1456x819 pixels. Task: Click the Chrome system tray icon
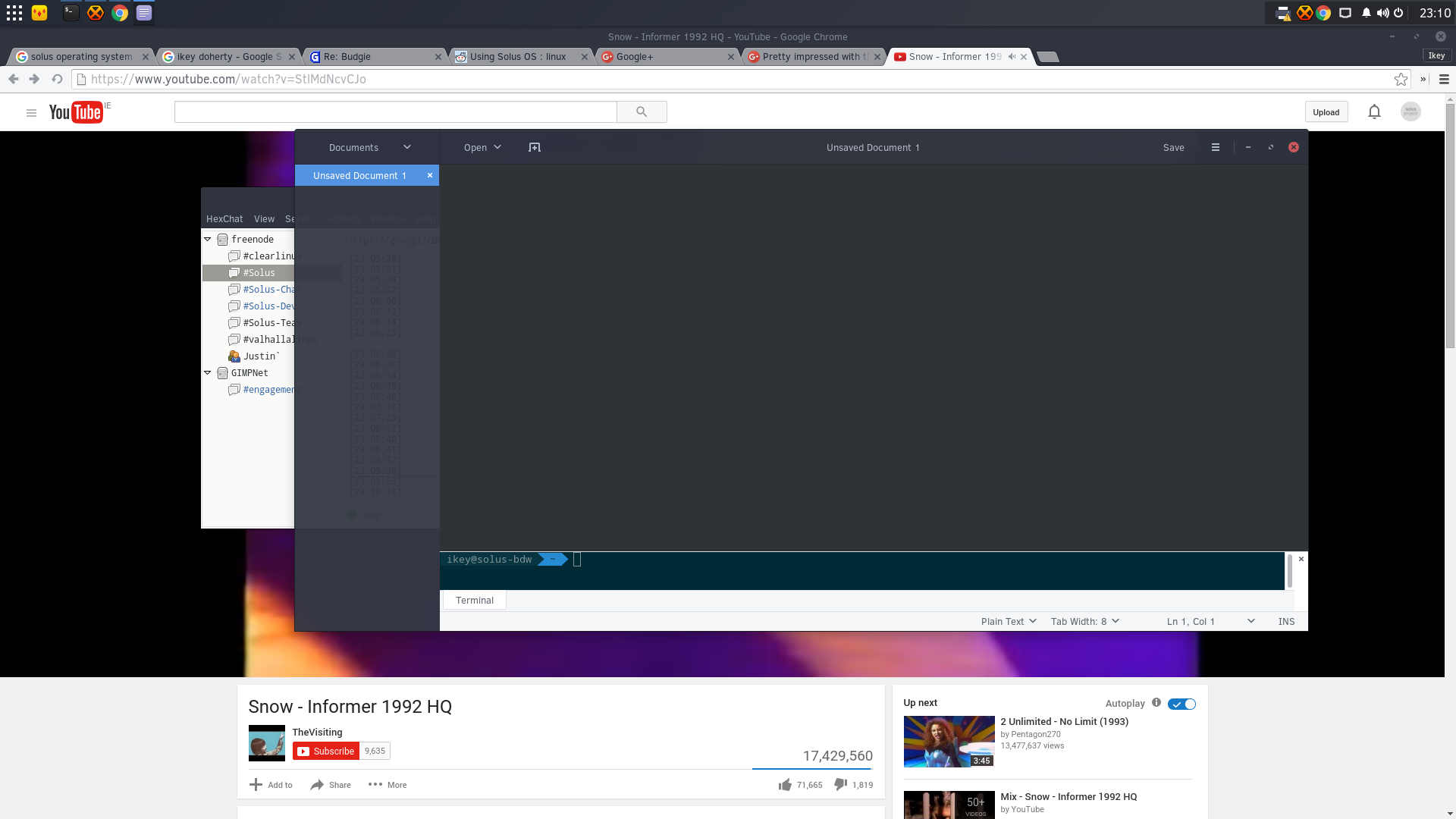[x=1323, y=13]
